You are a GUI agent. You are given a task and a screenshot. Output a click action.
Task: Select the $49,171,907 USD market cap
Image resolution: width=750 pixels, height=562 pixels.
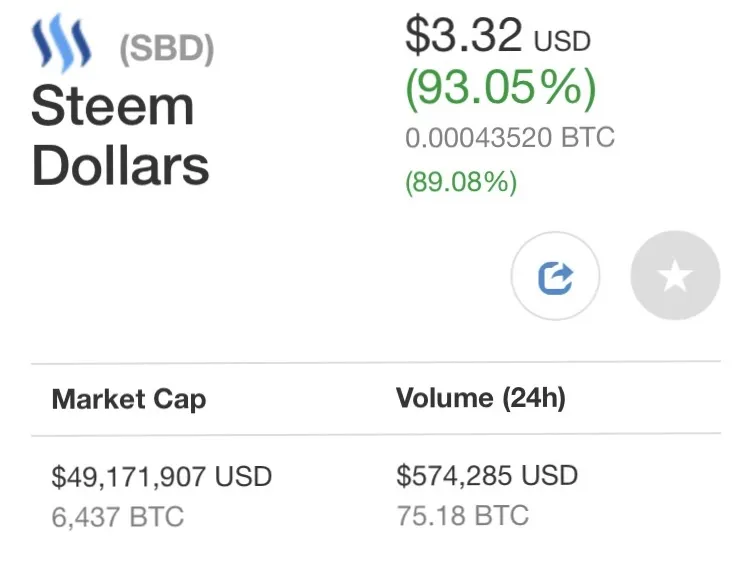162,476
